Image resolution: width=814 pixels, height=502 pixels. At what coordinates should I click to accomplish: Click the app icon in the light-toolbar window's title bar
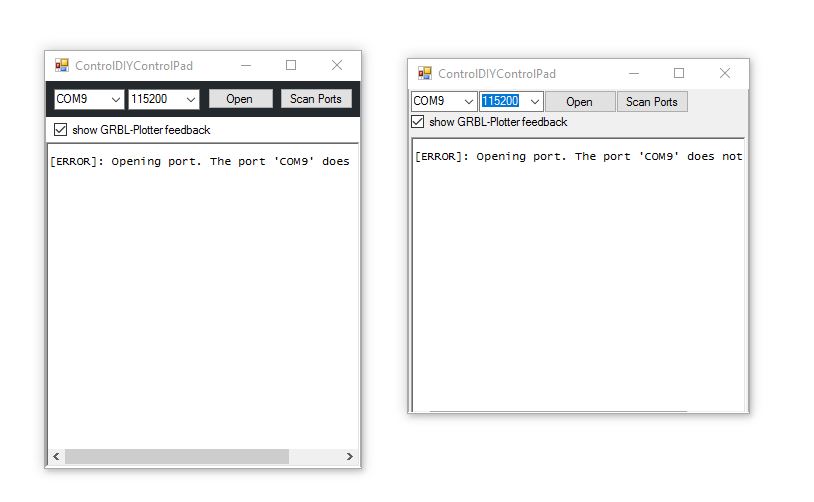point(424,73)
